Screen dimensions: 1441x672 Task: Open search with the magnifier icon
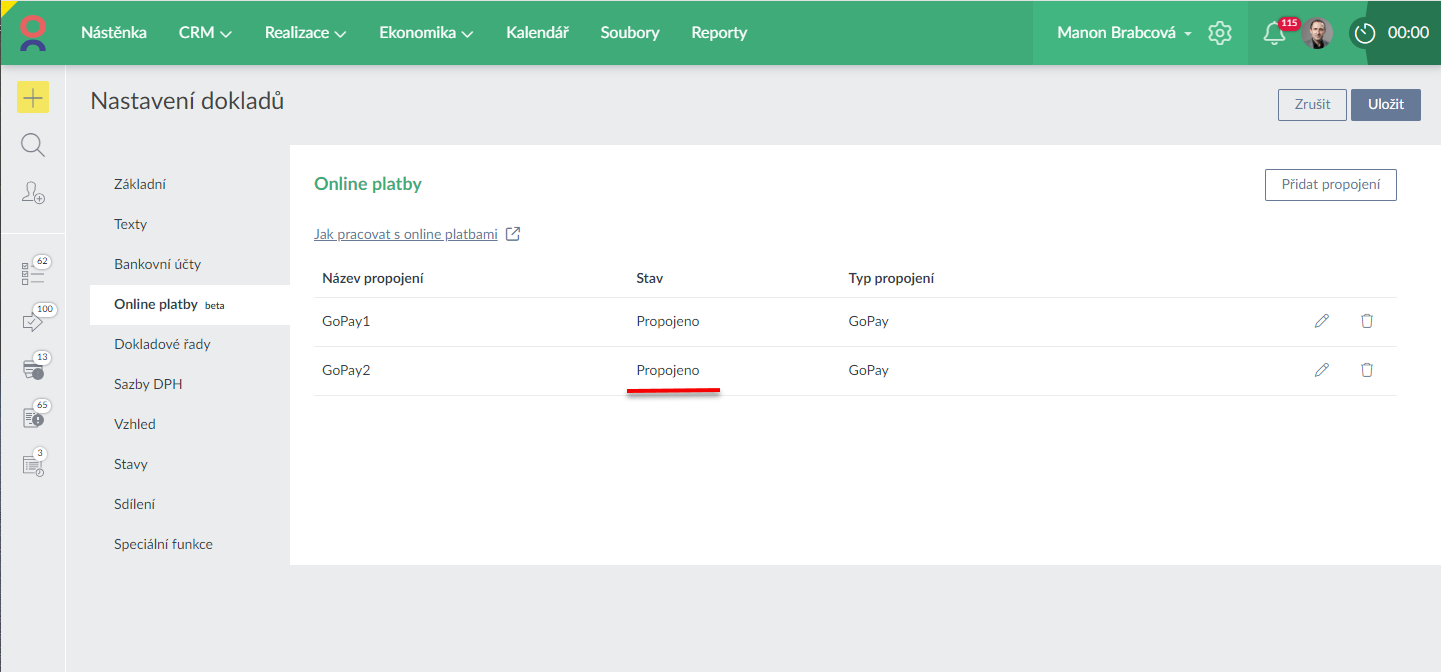33,146
